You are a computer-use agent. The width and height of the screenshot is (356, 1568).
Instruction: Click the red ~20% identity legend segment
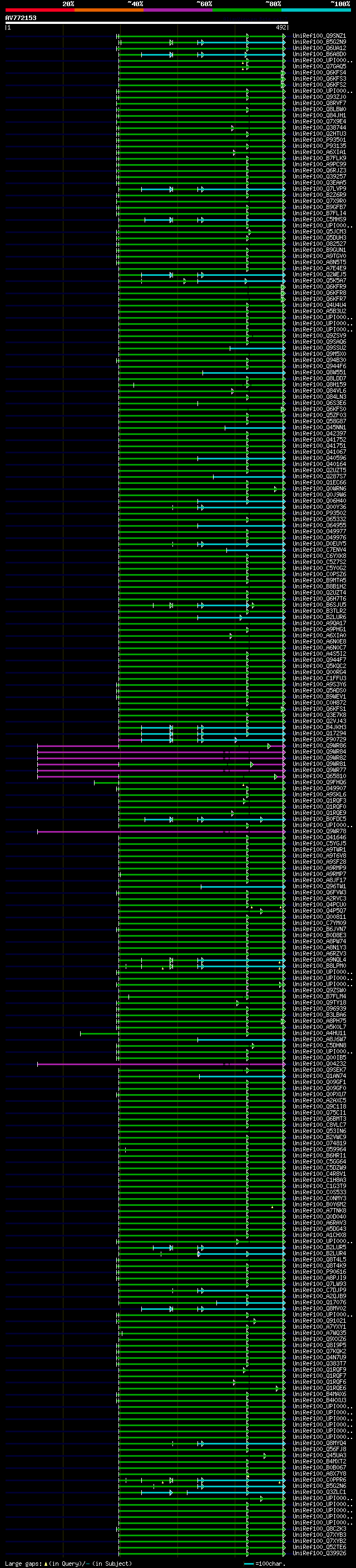[39, 10]
